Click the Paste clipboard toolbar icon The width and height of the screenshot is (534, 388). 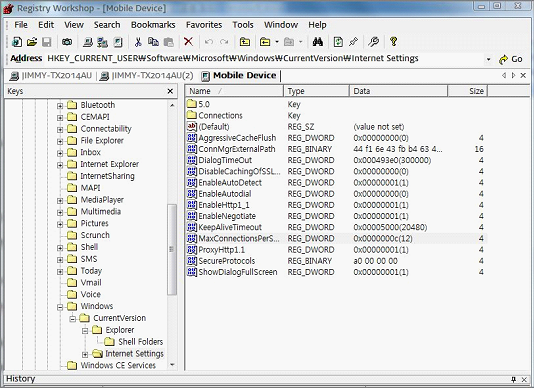[169, 42]
